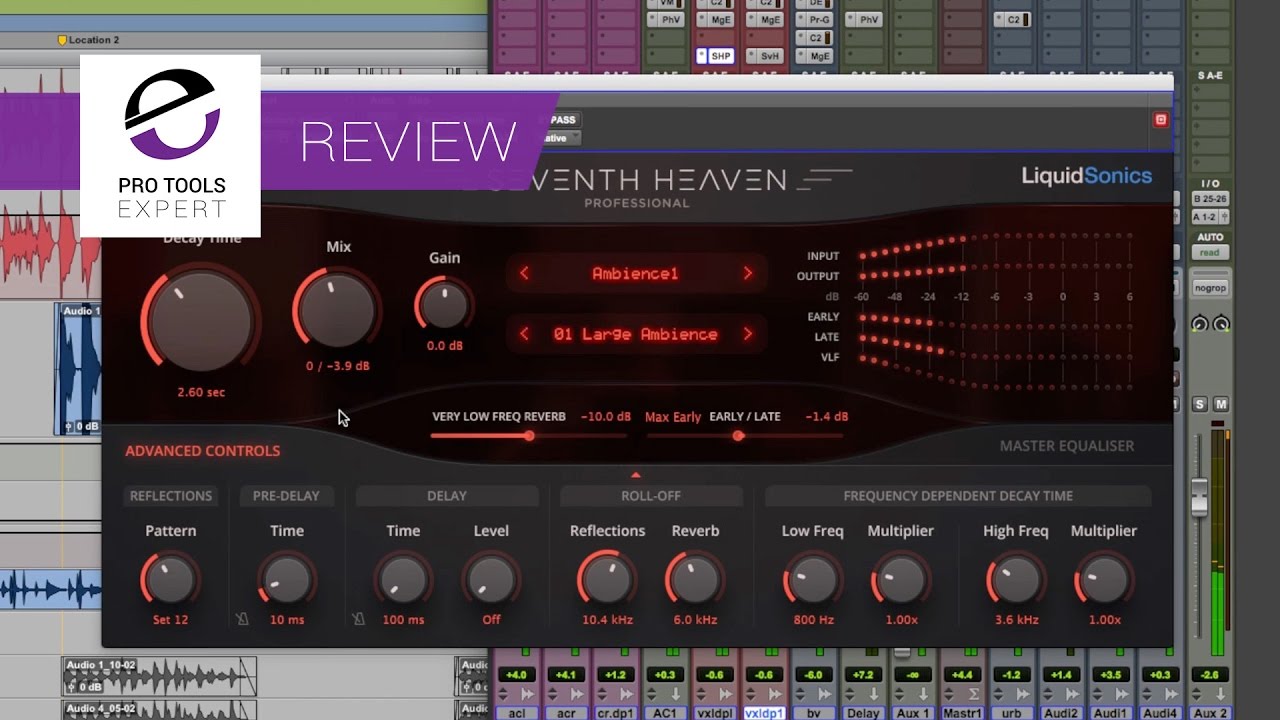Click the Pre-Delay Time knob

pyautogui.click(x=286, y=579)
